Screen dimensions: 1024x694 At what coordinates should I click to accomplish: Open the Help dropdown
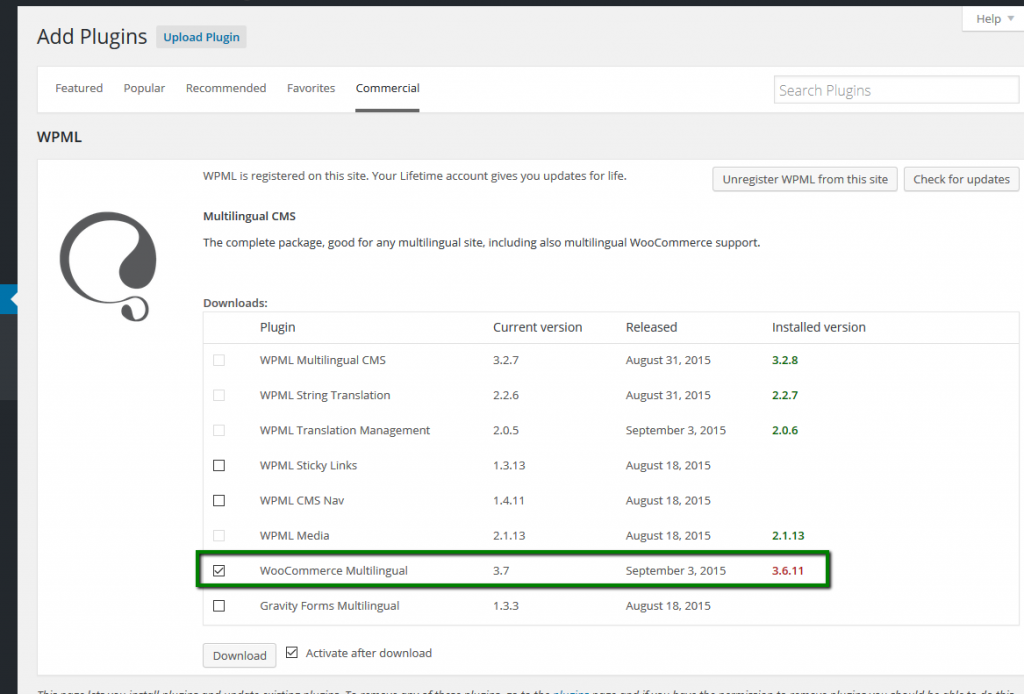click(x=994, y=19)
